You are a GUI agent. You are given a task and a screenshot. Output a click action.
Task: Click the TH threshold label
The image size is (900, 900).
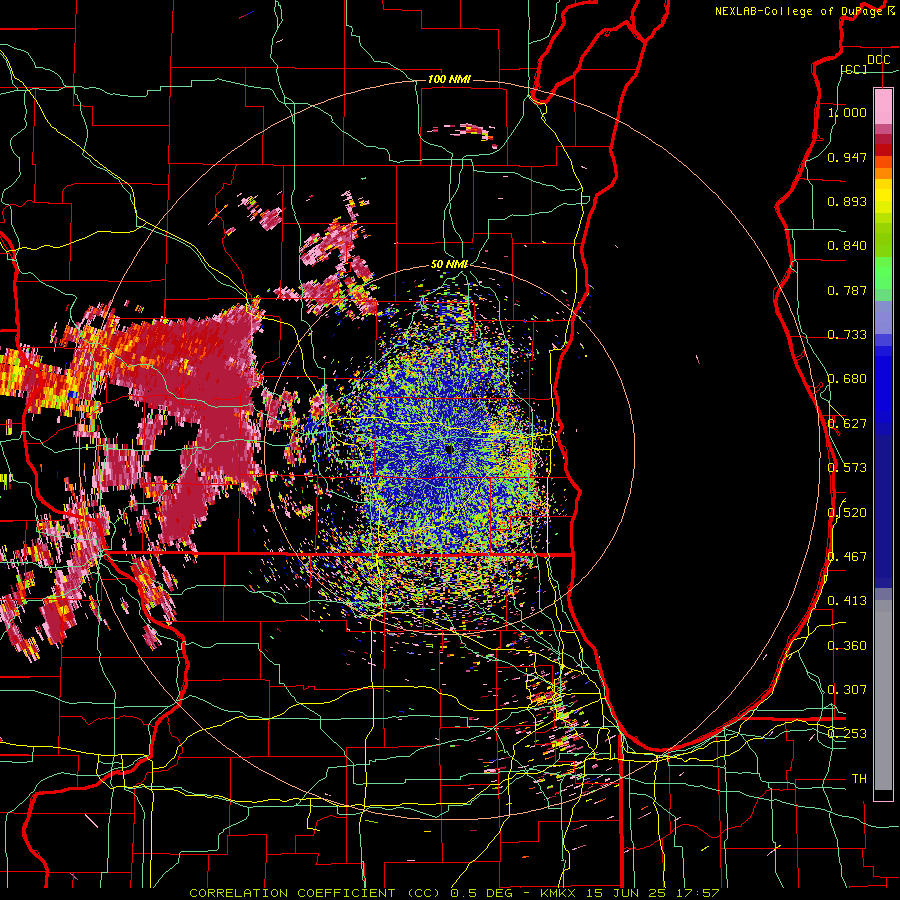tap(859, 779)
